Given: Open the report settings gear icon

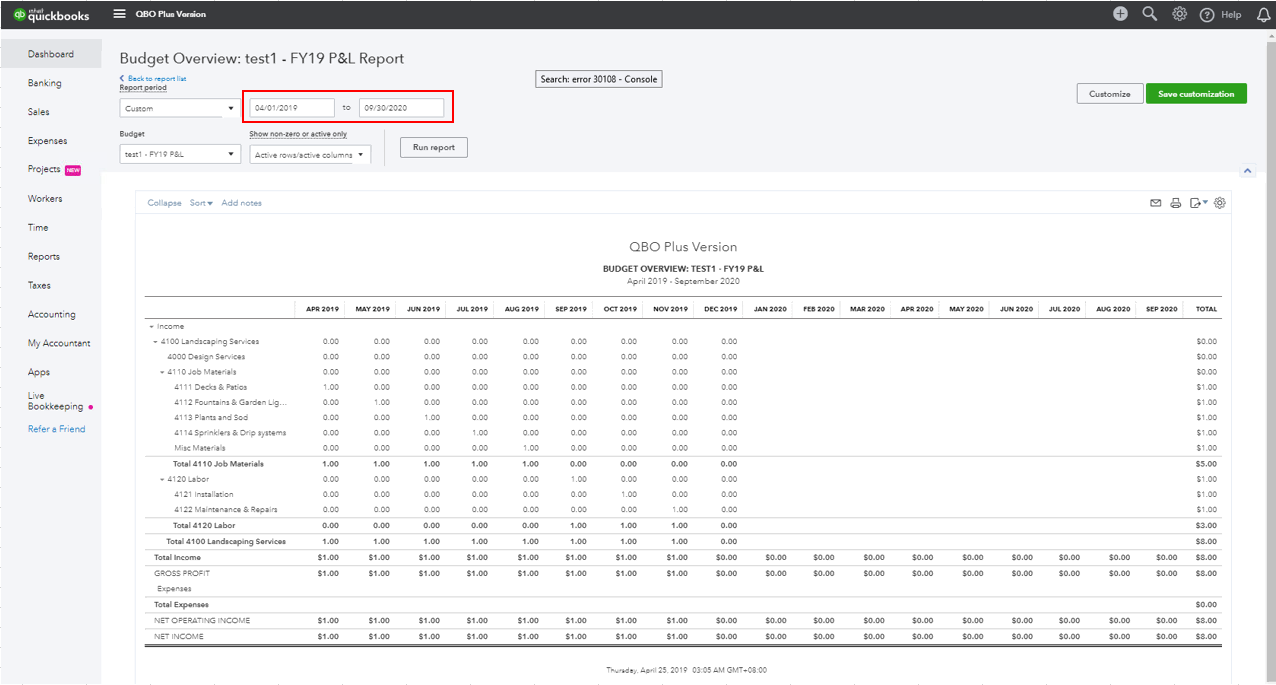Looking at the screenshot, I should (1220, 203).
